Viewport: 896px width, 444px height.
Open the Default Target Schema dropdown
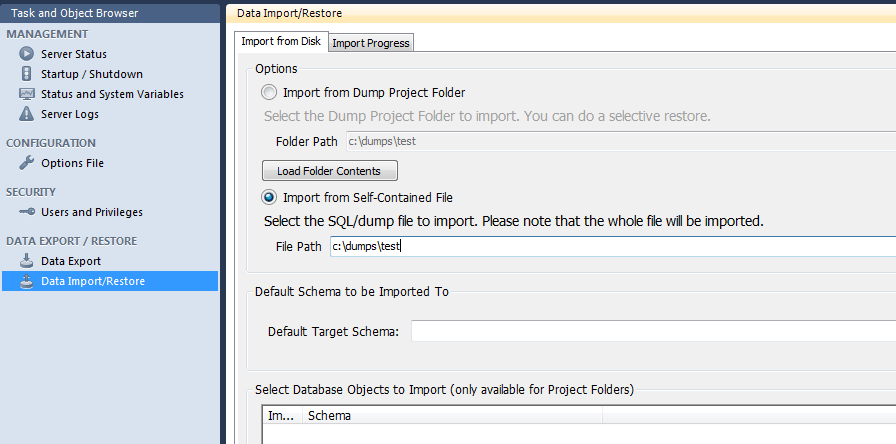click(652, 331)
